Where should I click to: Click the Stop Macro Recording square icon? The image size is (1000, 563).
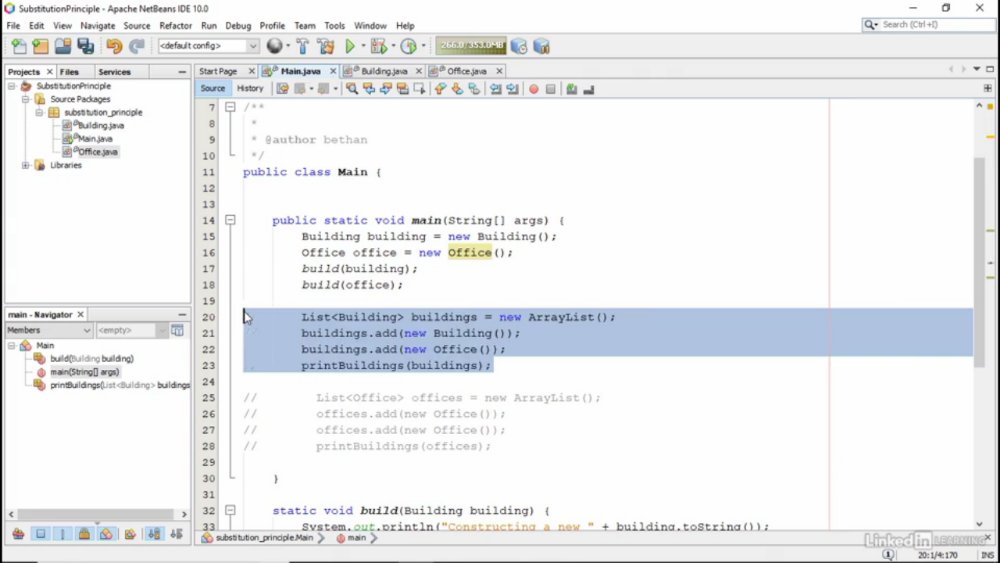point(550,89)
